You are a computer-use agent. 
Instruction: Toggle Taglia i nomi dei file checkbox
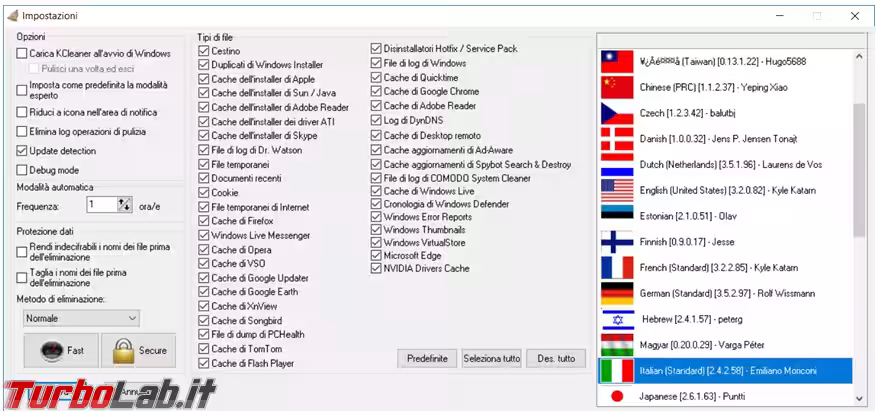point(22,278)
